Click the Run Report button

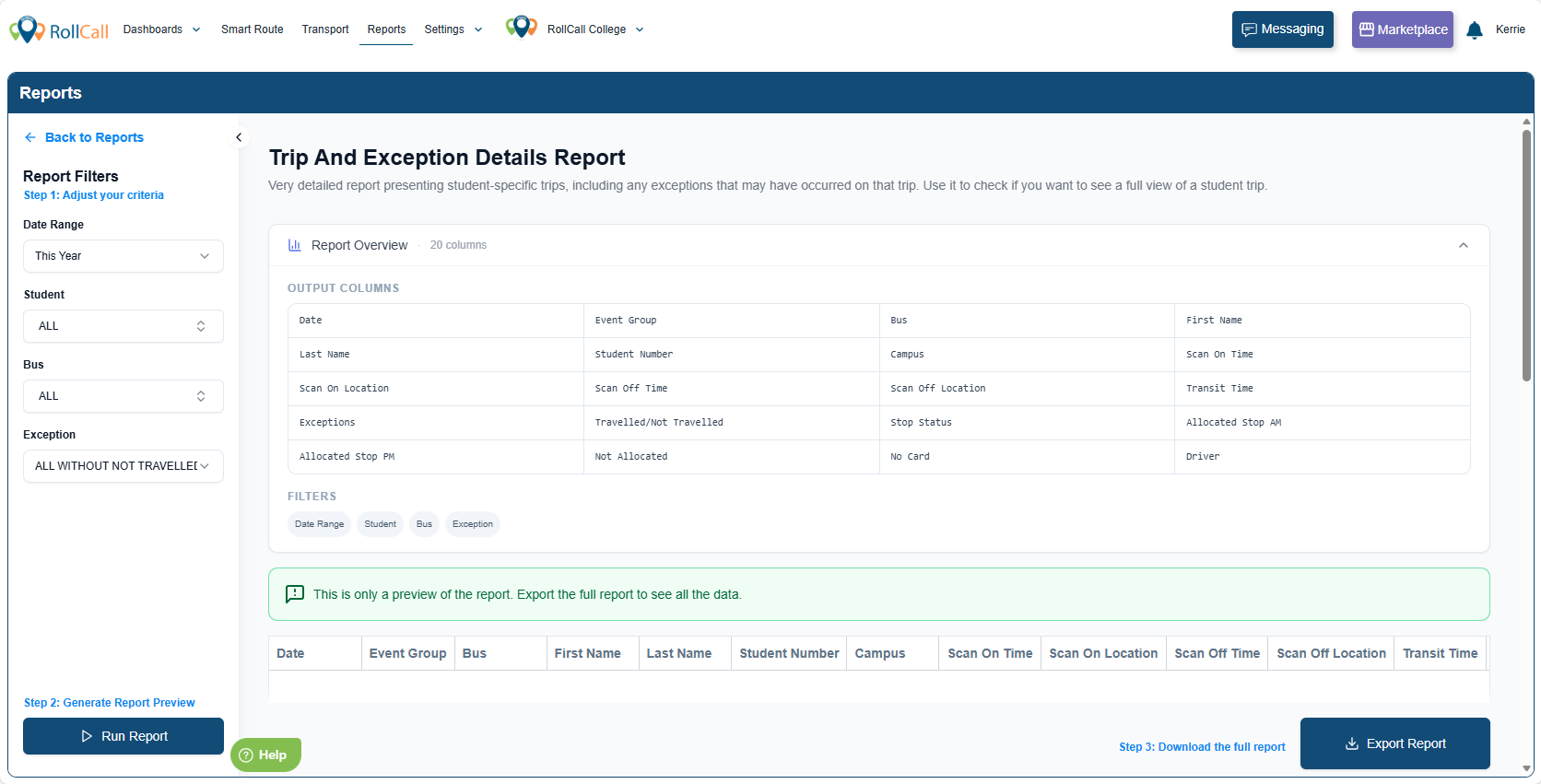click(124, 736)
